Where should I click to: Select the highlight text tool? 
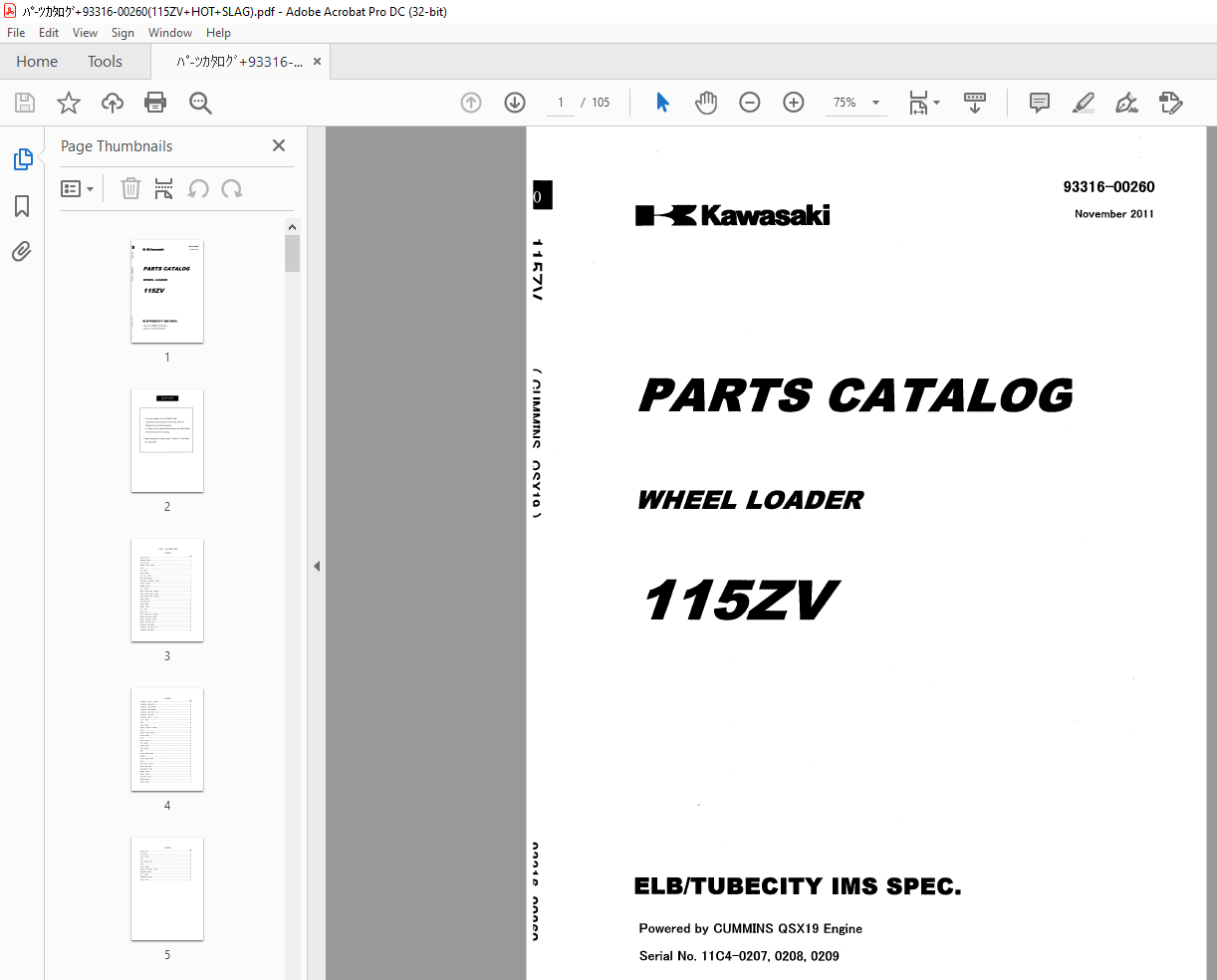point(1084,103)
